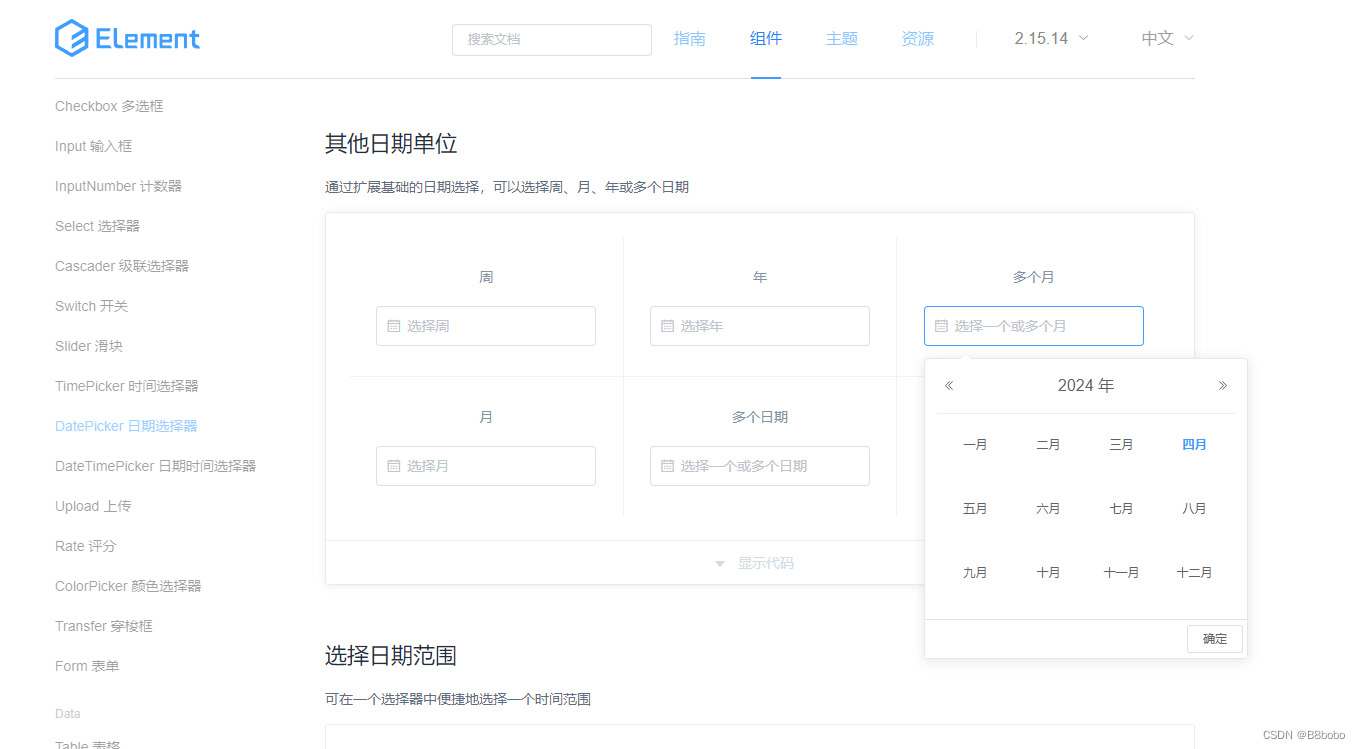Image resolution: width=1360 pixels, height=749 pixels.
Task: Click the calendar icon in the 多个月 input
Action: [939, 325]
